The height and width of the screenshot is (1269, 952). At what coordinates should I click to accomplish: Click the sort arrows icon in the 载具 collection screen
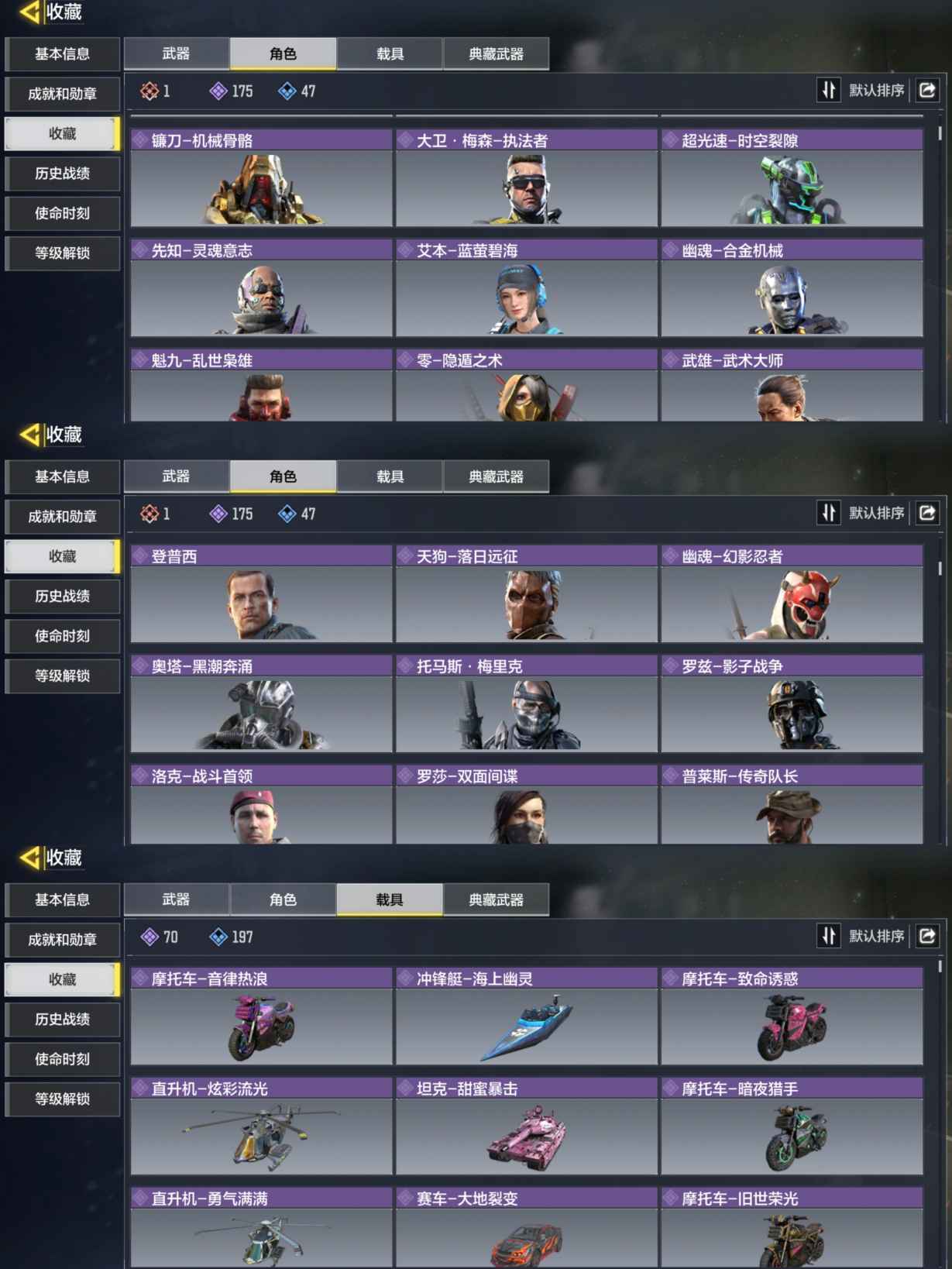pyautogui.click(x=829, y=936)
